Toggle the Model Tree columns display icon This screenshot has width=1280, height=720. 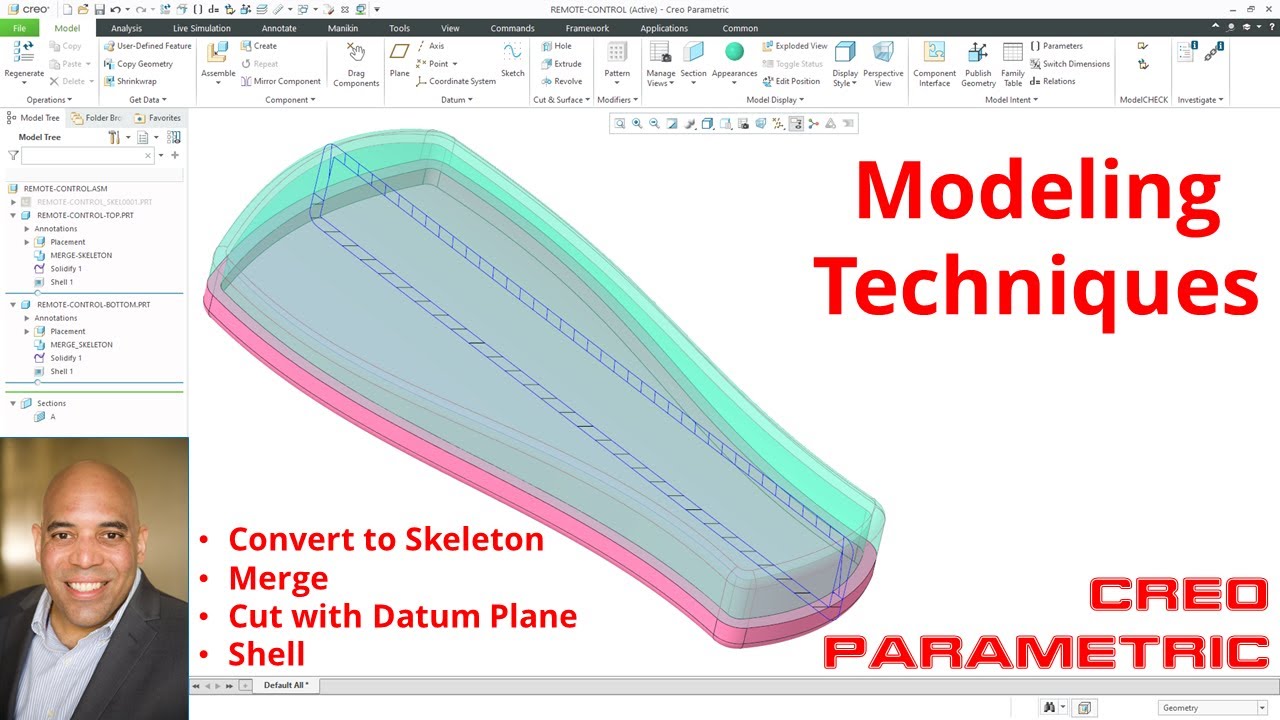(x=174, y=137)
